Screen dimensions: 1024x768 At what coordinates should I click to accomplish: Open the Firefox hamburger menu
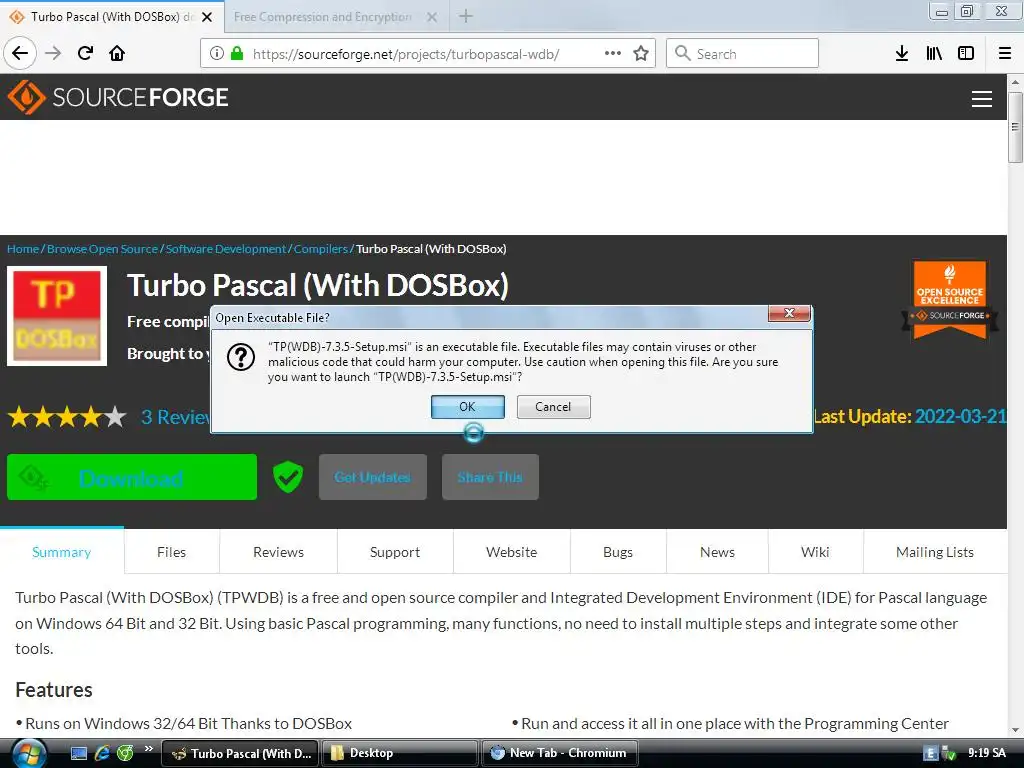(1004, 53)
